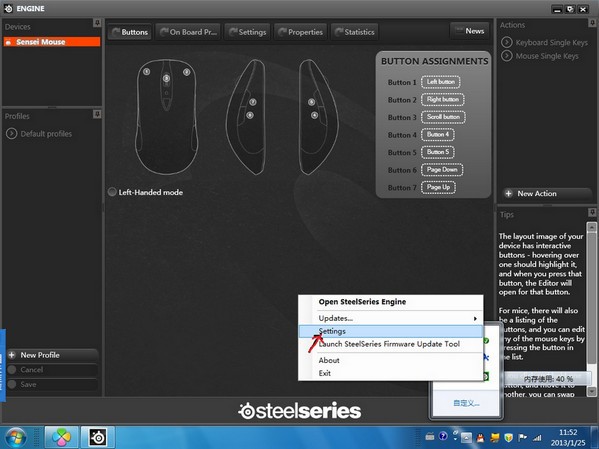This screenshot has height=449, width=599.
Task: Click the Page Down assignment for Button 6
Action: 442,170
